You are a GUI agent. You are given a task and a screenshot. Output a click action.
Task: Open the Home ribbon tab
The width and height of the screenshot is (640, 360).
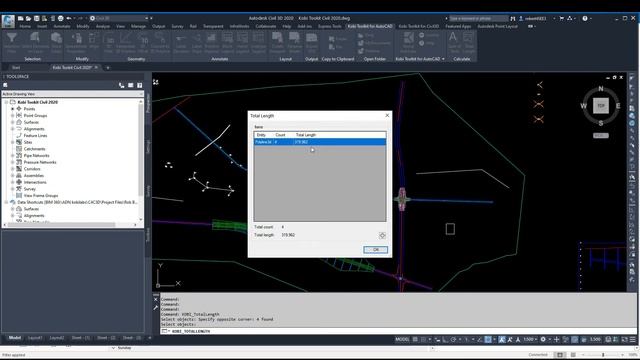click(x=25, y=26)
